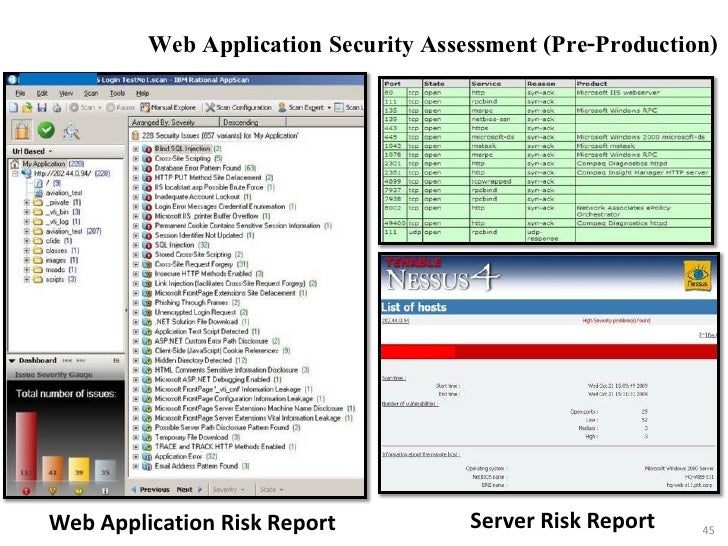Screen dimensions: 728x546
Task: Open the Tools menu
Action: pyautogui.click(x=117, y=93)
